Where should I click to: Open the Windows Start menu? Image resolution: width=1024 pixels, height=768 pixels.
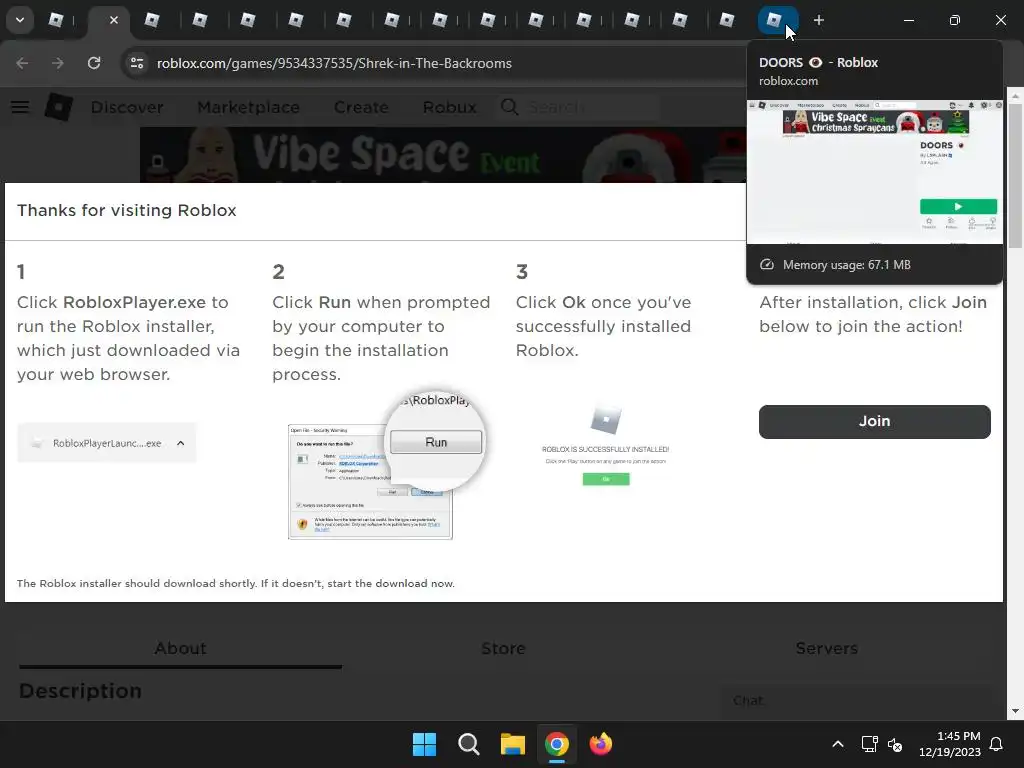click(424, 744)
